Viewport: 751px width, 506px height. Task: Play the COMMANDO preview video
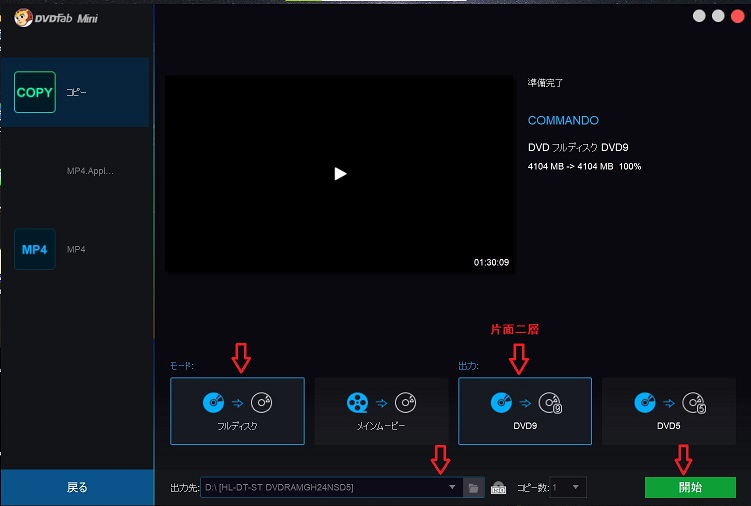(x=340, y=173)
